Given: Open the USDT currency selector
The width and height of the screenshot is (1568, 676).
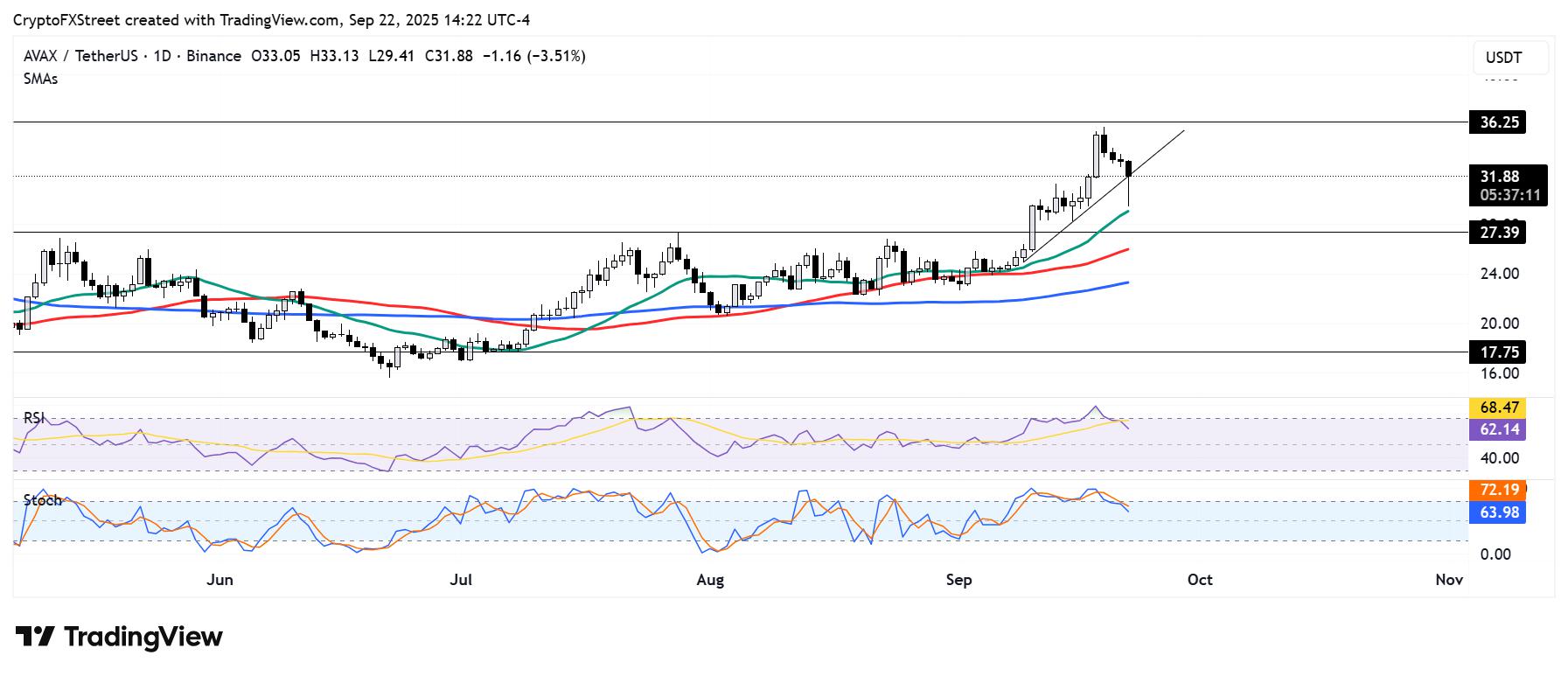Looking at the screenshot, I should (x=1509, y=59).
